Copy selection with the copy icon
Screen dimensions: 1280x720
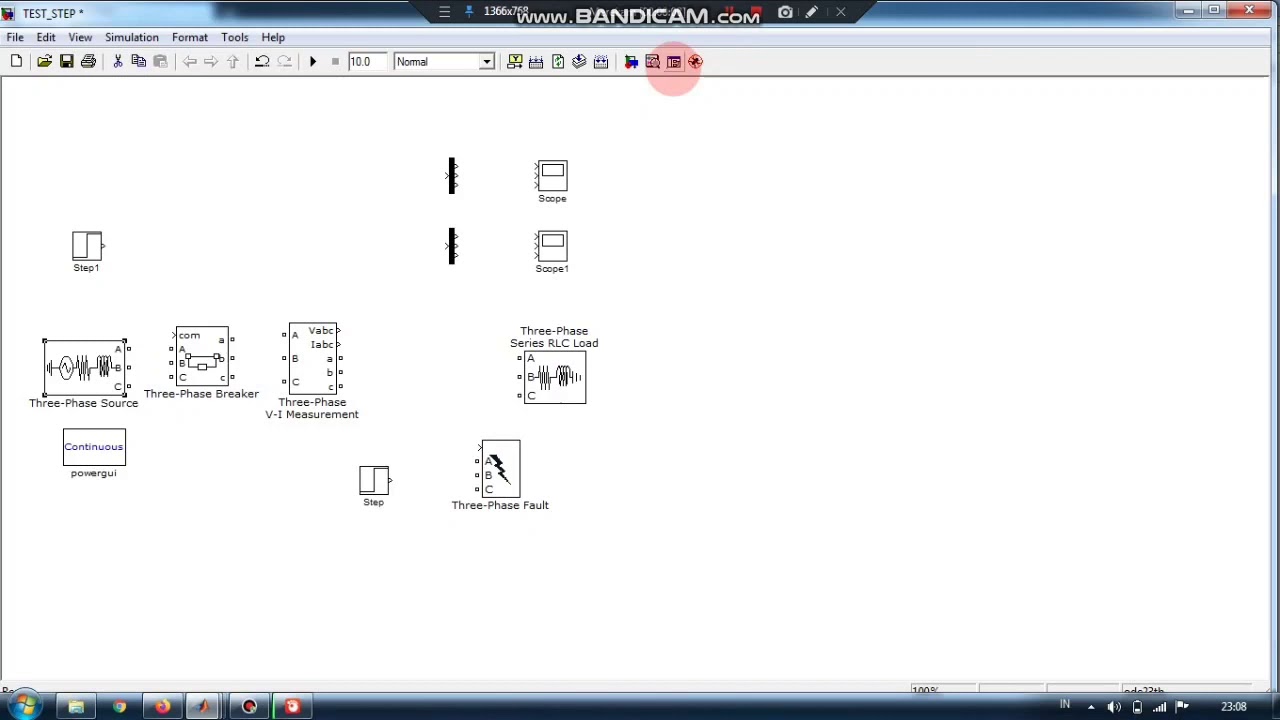(x=139, y=62)
